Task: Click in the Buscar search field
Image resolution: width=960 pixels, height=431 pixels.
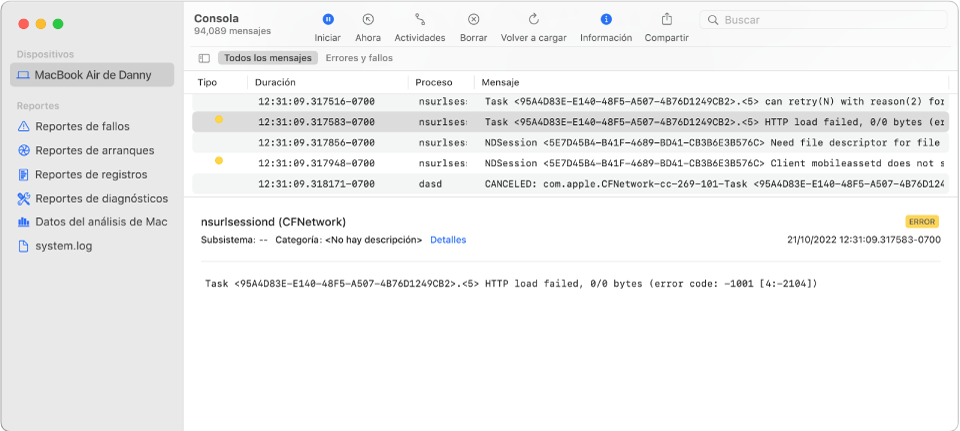Action: (823, 20)
